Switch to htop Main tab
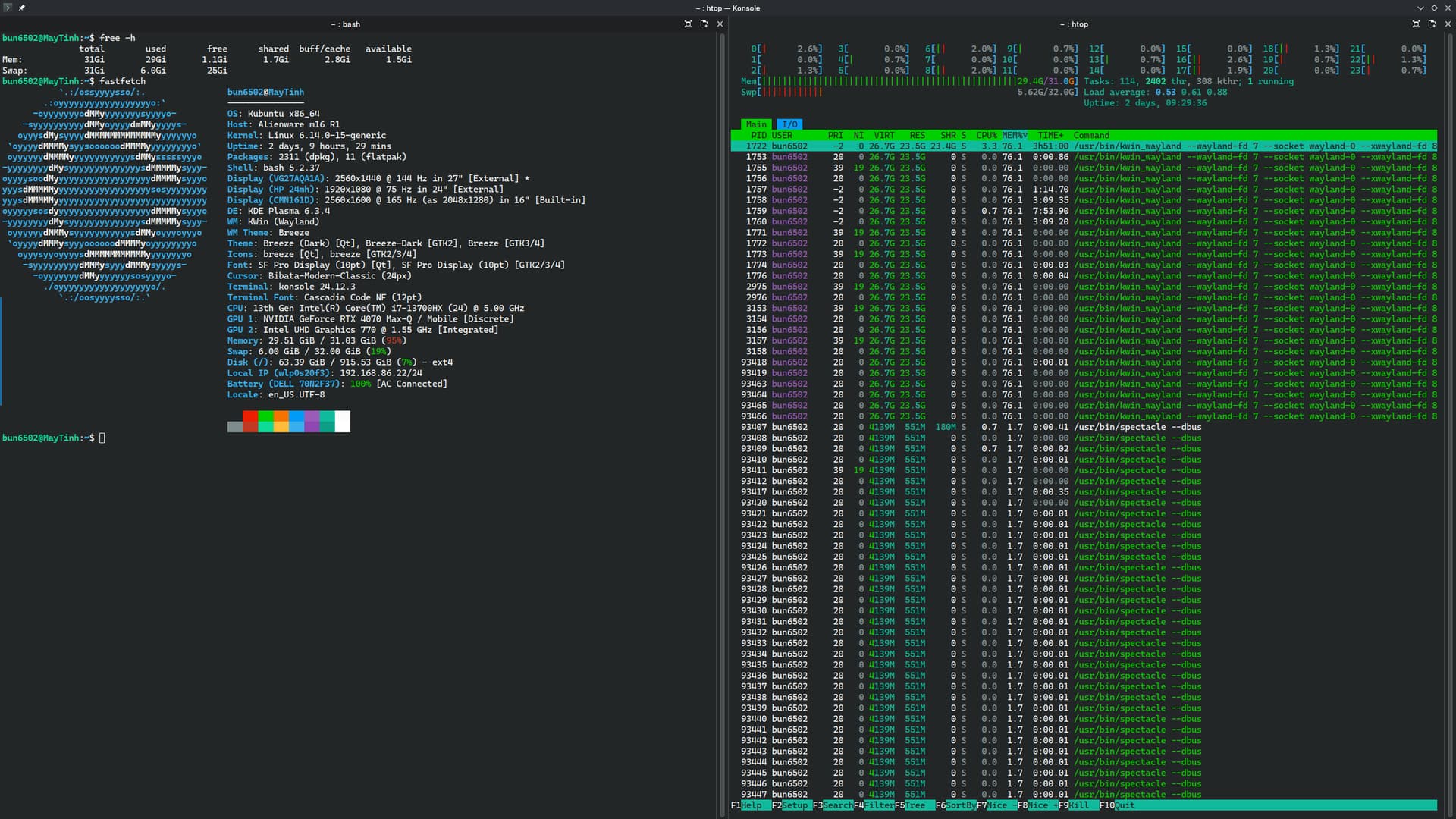 pos(756,124)
